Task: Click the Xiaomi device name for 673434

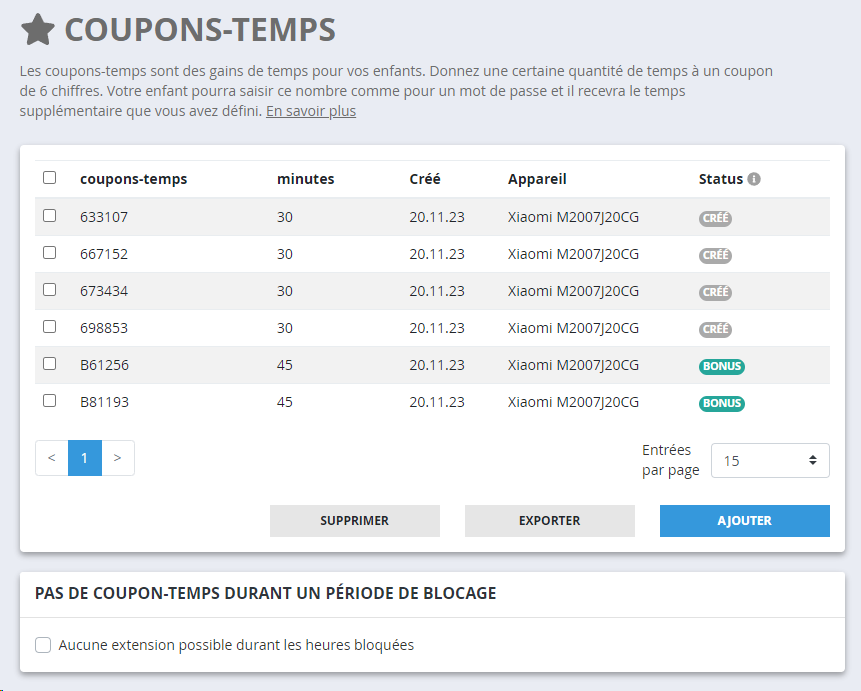Action: [x=573, y=291]
